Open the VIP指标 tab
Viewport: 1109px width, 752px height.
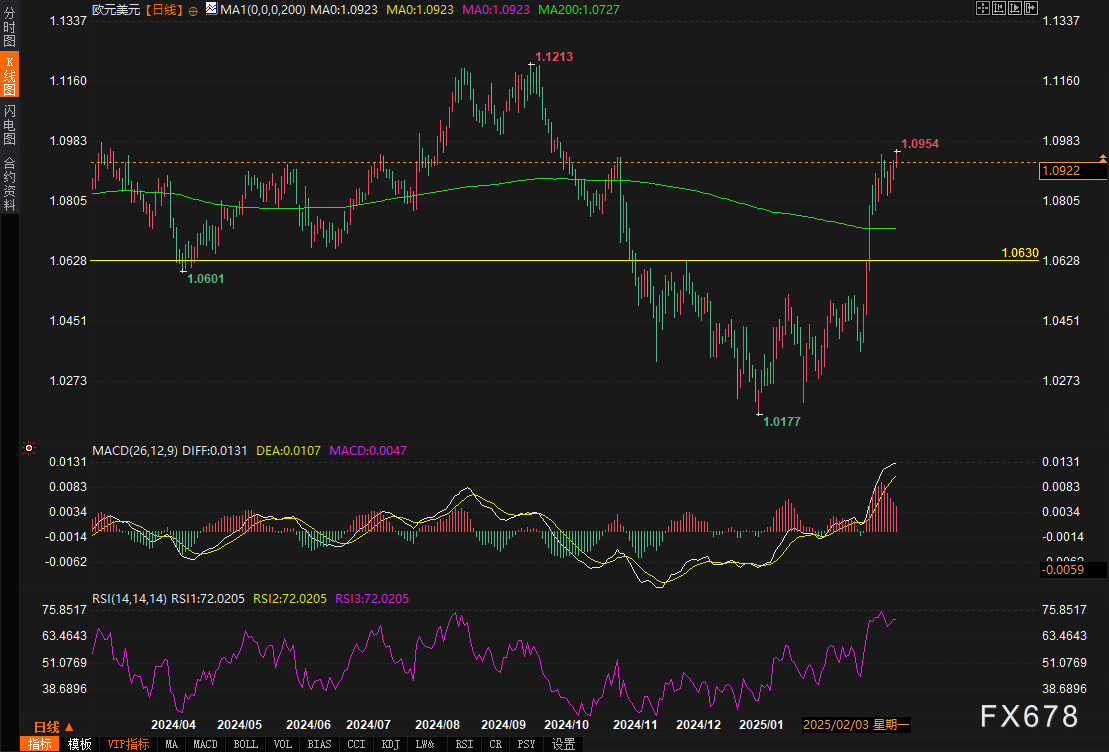point(128,744)
